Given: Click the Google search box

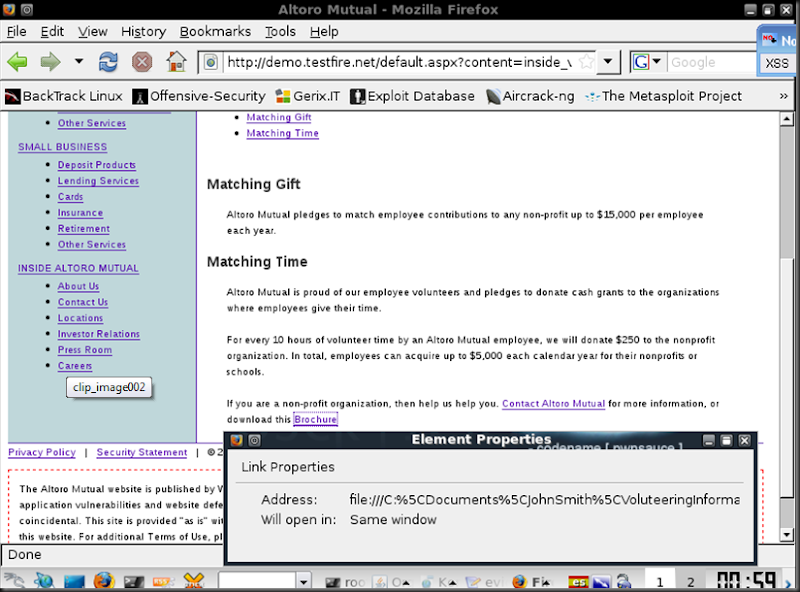Looking at the screenshot, I should 711,62.
